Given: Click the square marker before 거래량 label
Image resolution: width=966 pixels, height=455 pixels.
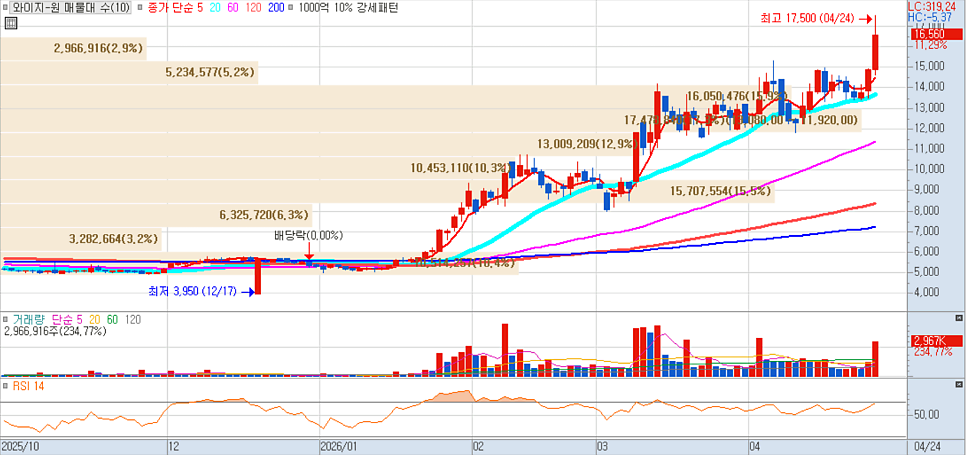Looking at the screenshot, I should tap(6, 320).
